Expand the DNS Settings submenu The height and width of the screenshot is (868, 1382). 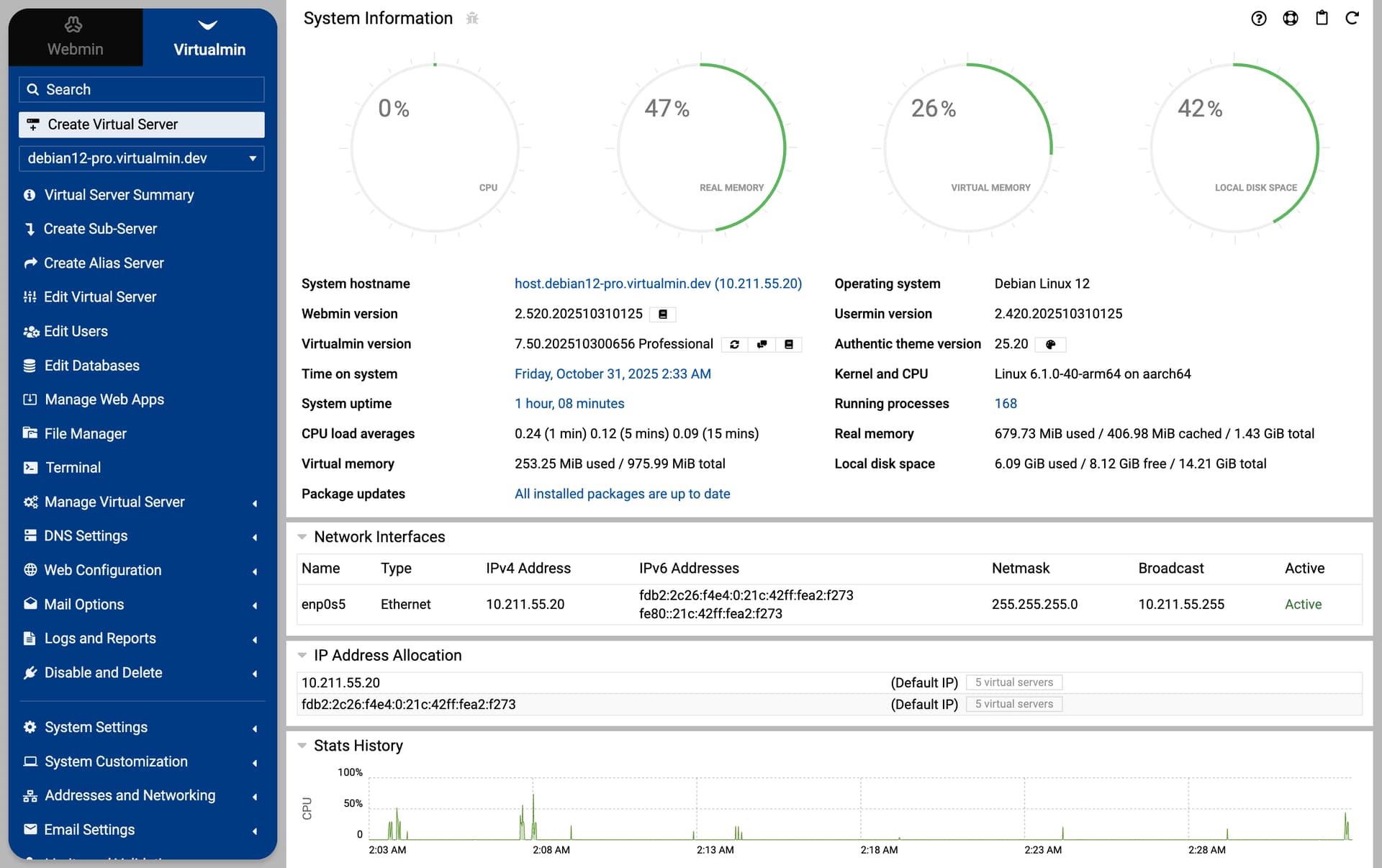point(142,536)
